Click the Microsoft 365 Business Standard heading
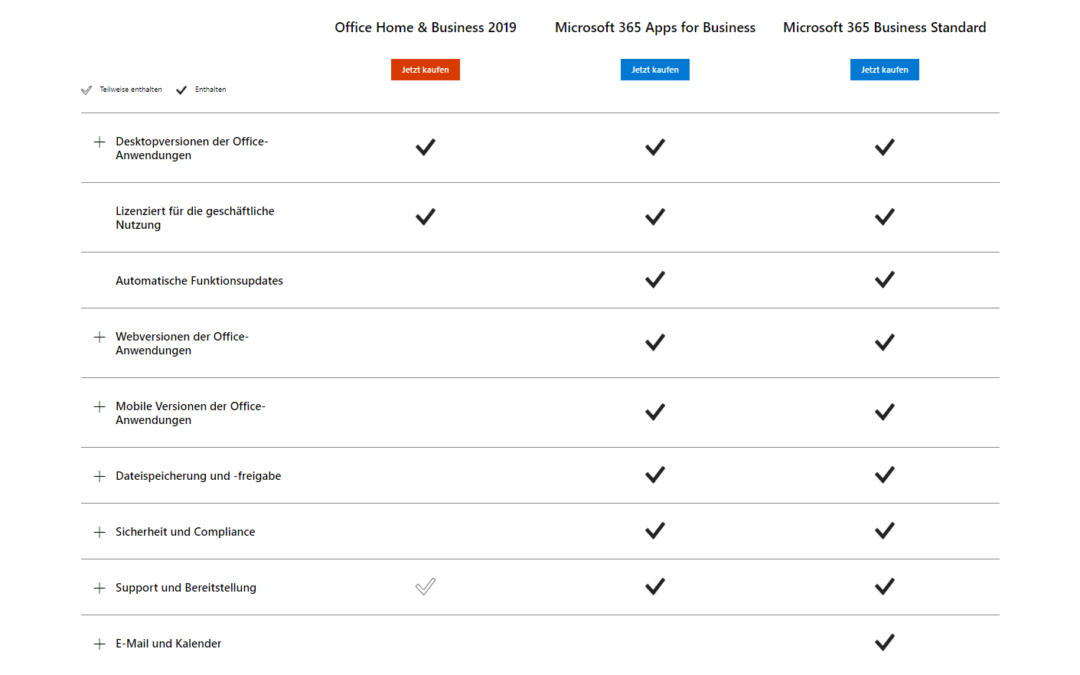The height and width of the screenshot is (675, 1080). (x=884, y=28)
